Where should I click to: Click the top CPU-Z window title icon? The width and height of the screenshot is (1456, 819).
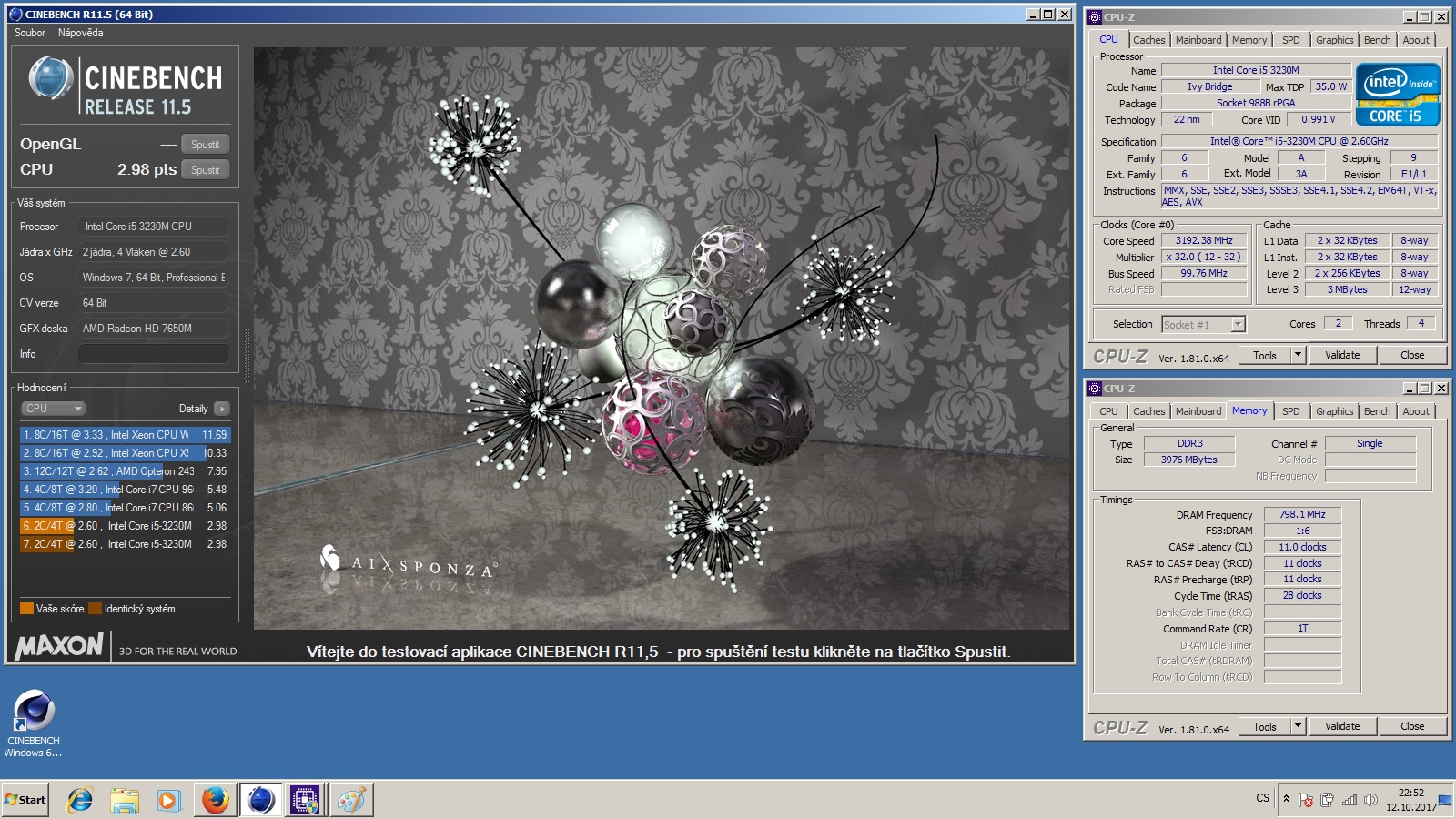pyautogui.click(x=1095, y=16)
